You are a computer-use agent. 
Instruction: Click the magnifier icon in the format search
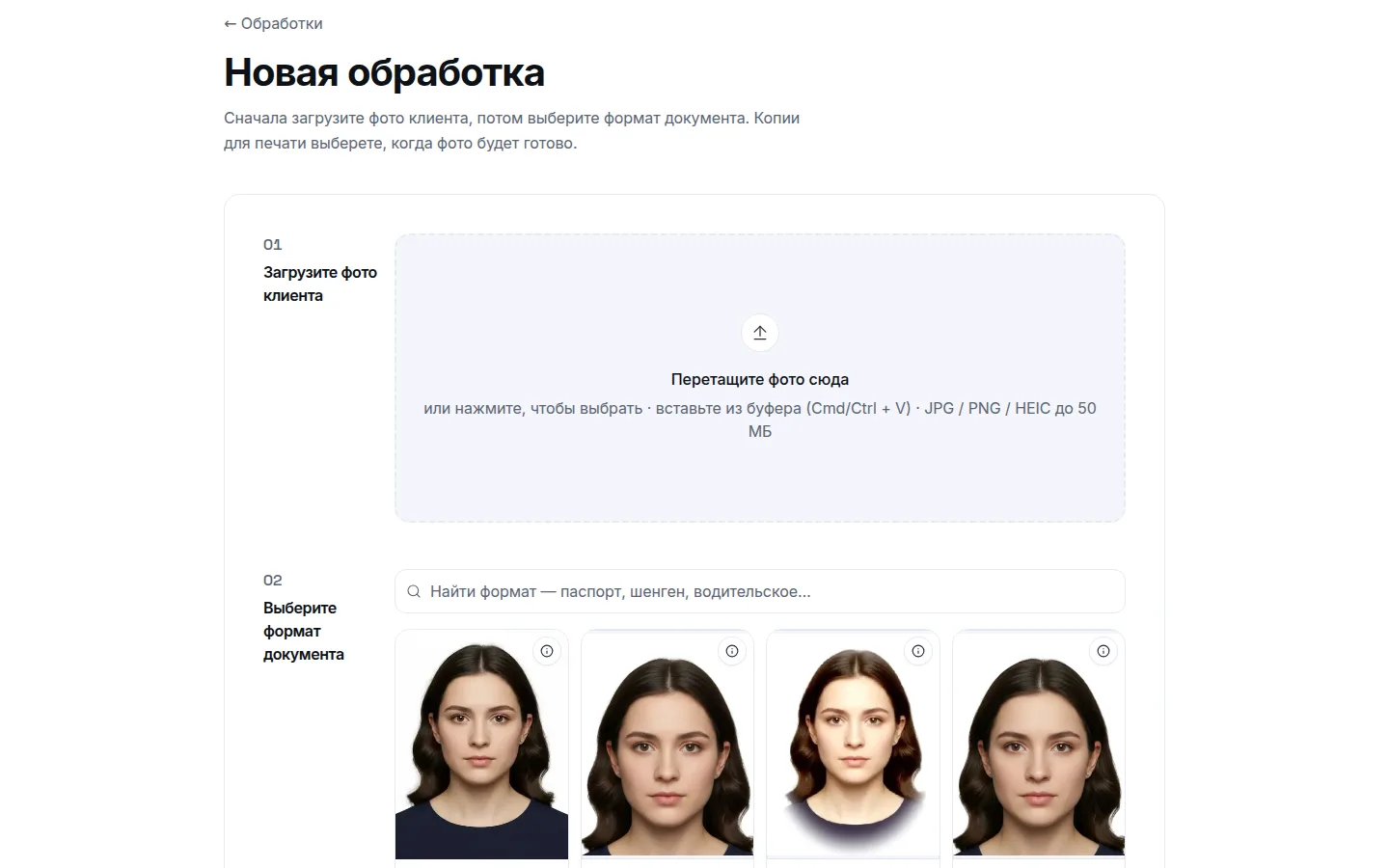click(414, 591)
